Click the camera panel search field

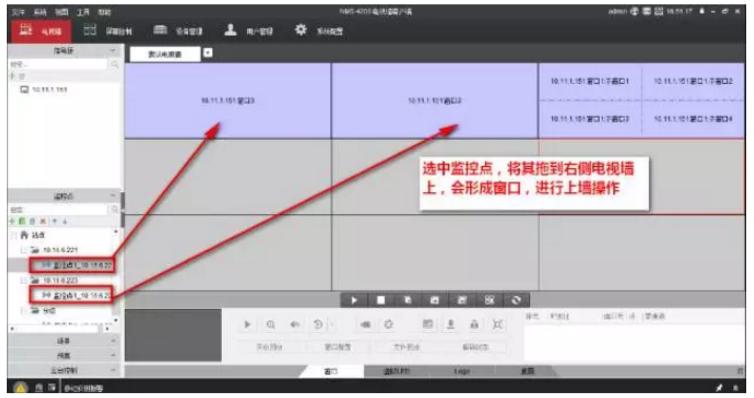click(58, 210)
